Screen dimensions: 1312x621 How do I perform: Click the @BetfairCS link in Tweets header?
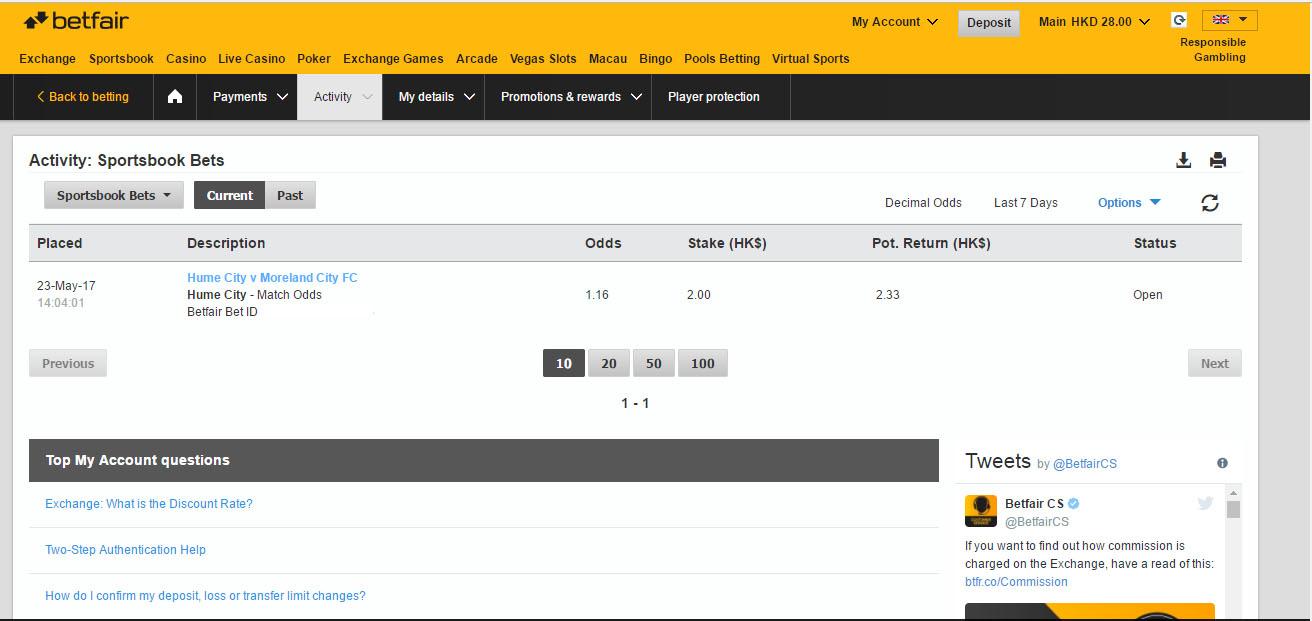pyautogui.click(x=1085, y=464)
